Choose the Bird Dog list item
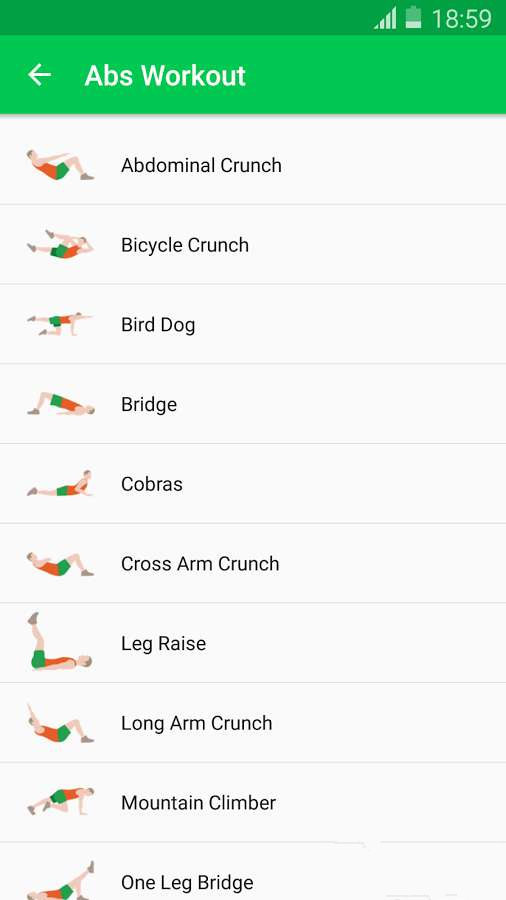 click(253, 324)
